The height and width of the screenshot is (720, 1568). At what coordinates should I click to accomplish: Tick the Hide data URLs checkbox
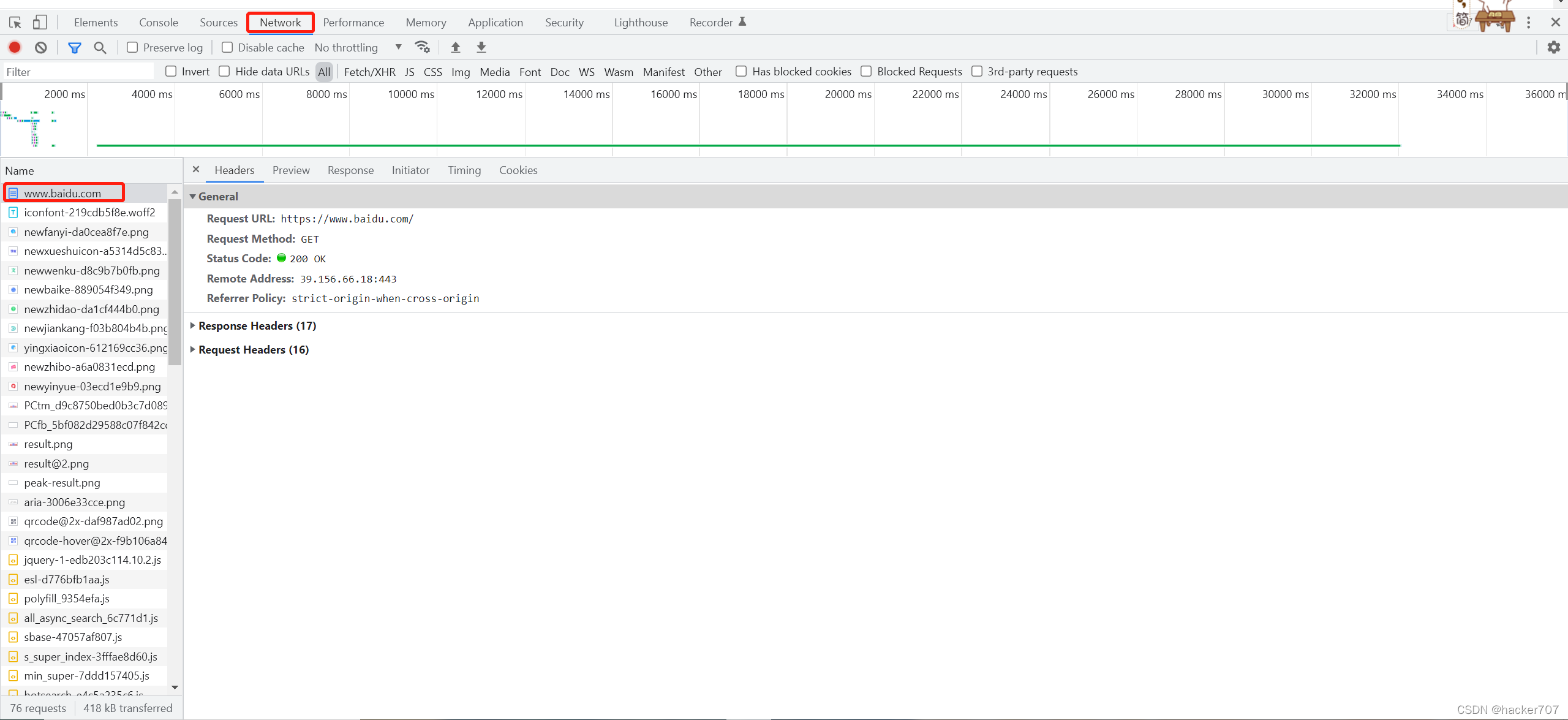pyautogui.click(x=225, y=72)
